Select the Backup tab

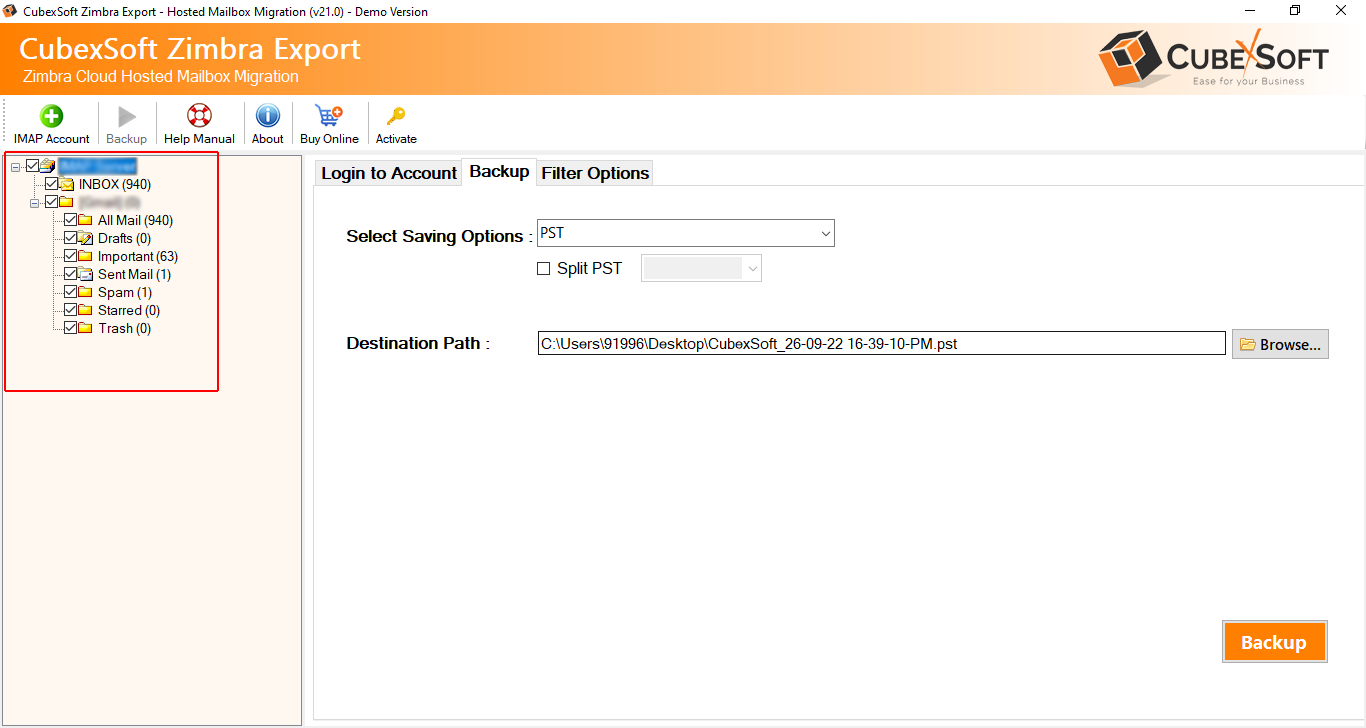[x=499, y=171]
